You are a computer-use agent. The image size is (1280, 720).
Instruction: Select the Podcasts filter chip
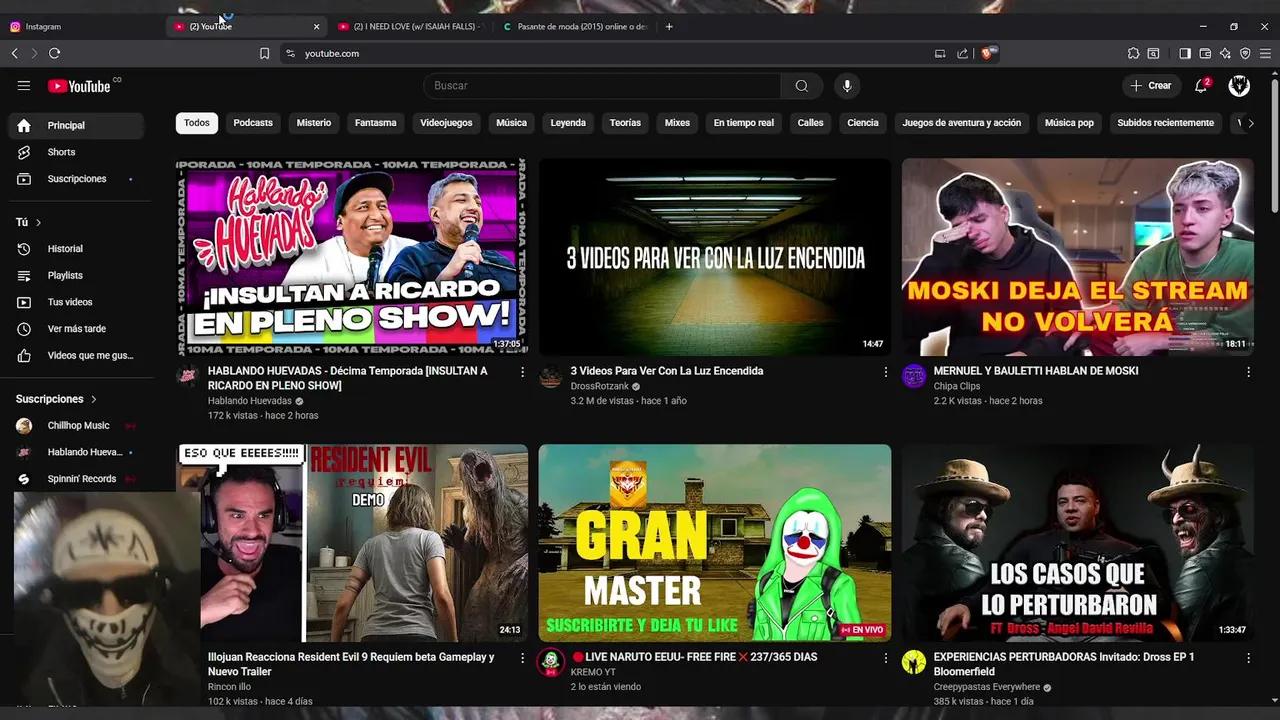[x=253, y=123]
